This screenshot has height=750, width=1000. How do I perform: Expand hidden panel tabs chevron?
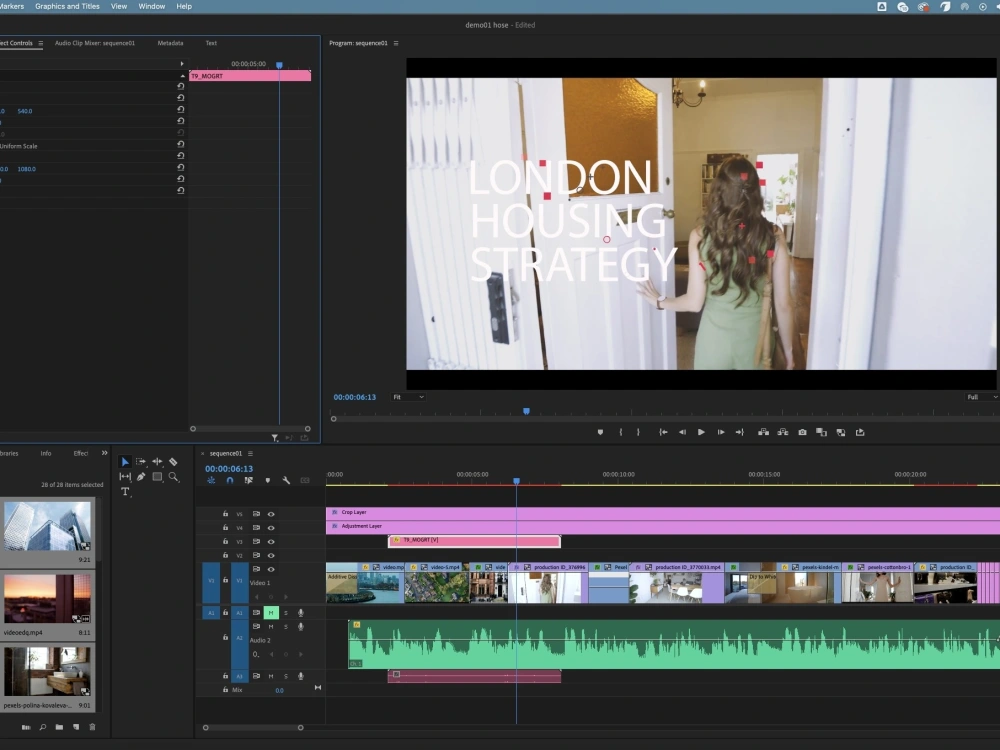105,453
